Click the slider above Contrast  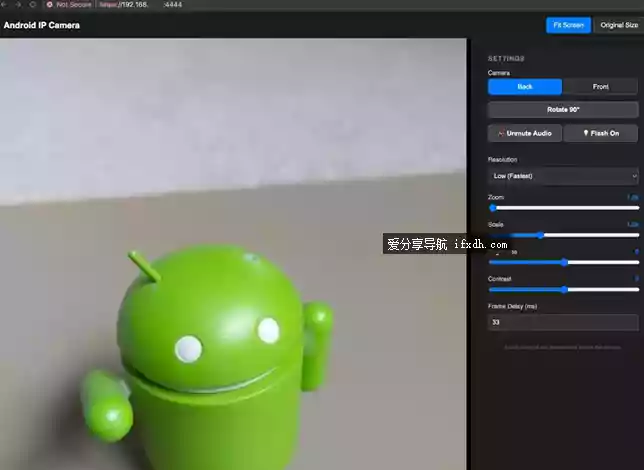[x=564, y=262]
